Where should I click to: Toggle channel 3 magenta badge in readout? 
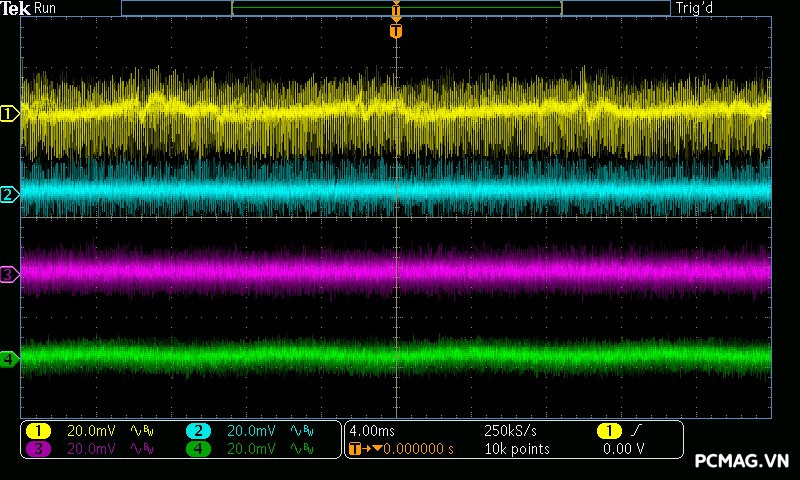(38, 449)
